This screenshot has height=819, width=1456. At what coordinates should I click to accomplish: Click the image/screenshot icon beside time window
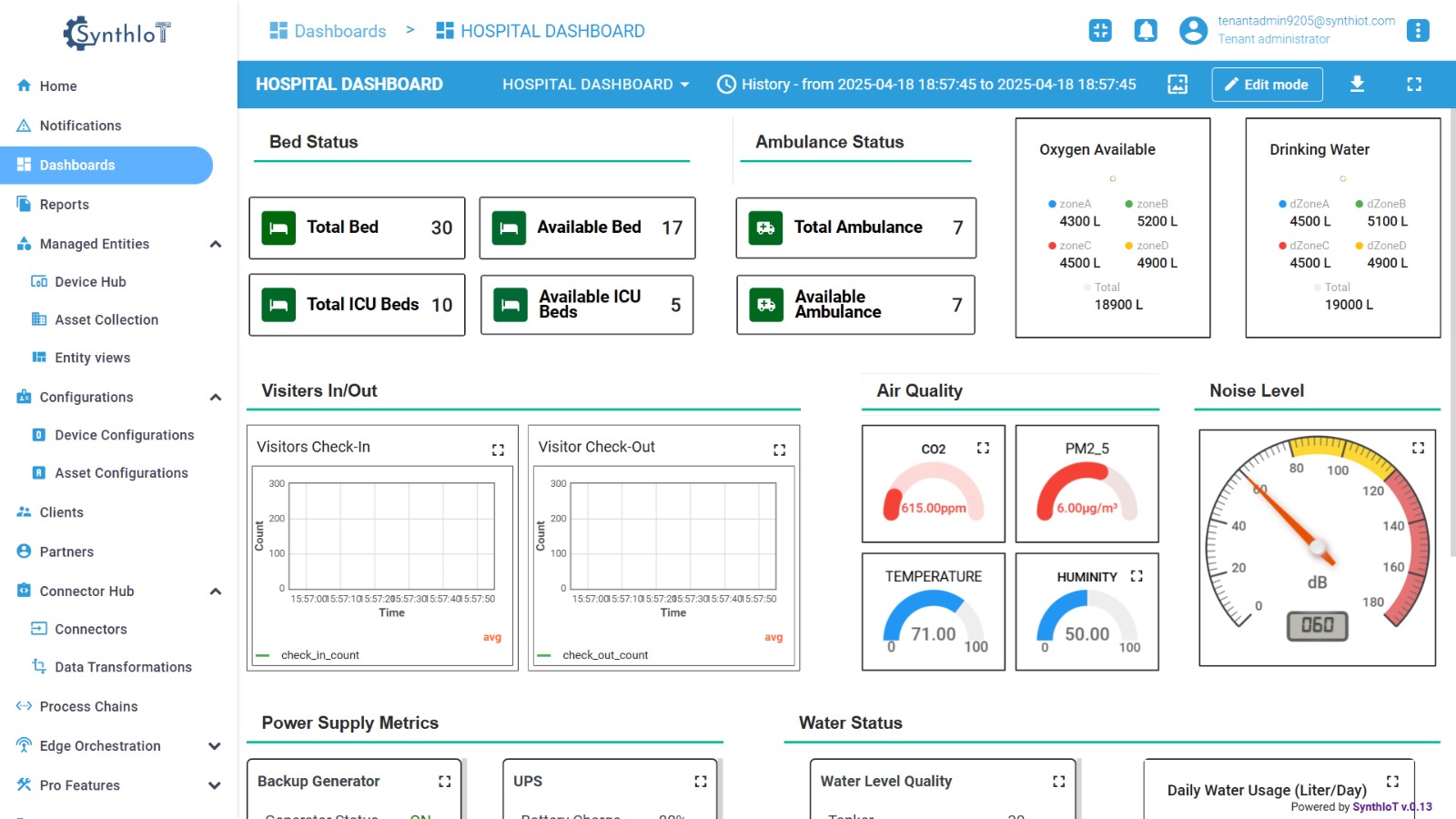point(1178,85)
